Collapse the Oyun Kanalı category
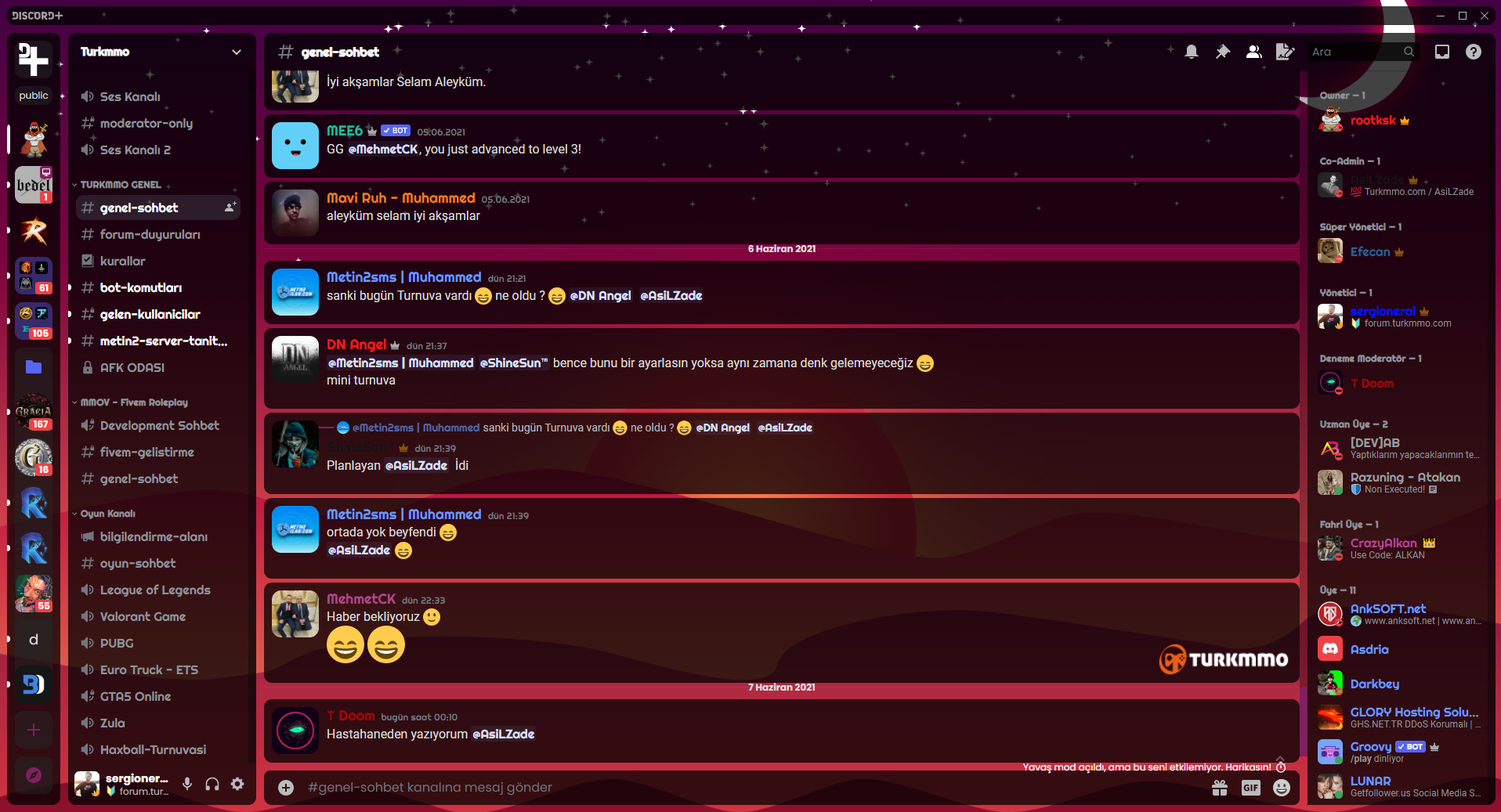 [x=107, y=514]
